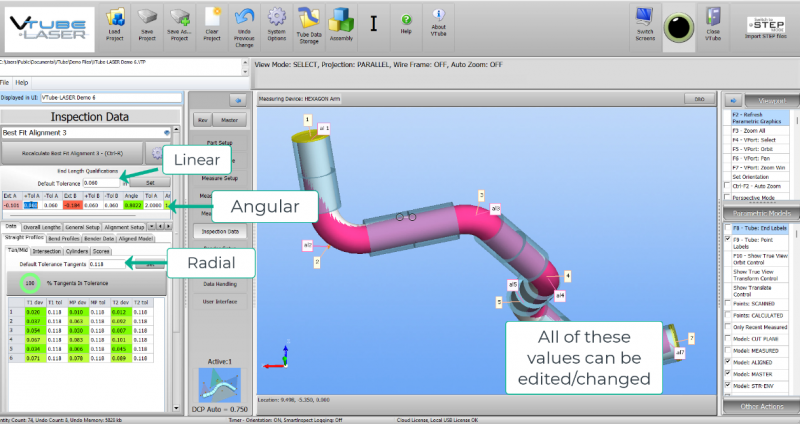Image resolution: width=800 pixels, height=424 pixels.
Task: Click the End Length Default Tolerance field
Action: click(x=101, y=183)
